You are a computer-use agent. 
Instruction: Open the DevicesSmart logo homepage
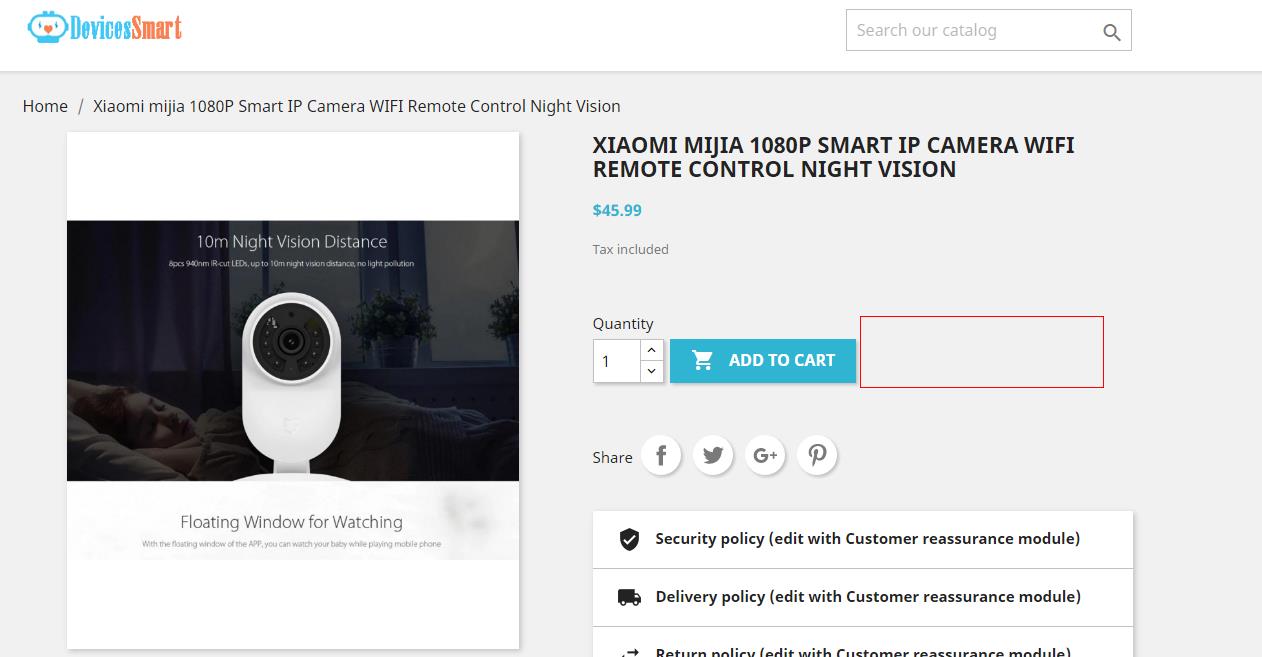tap(105, 27)
